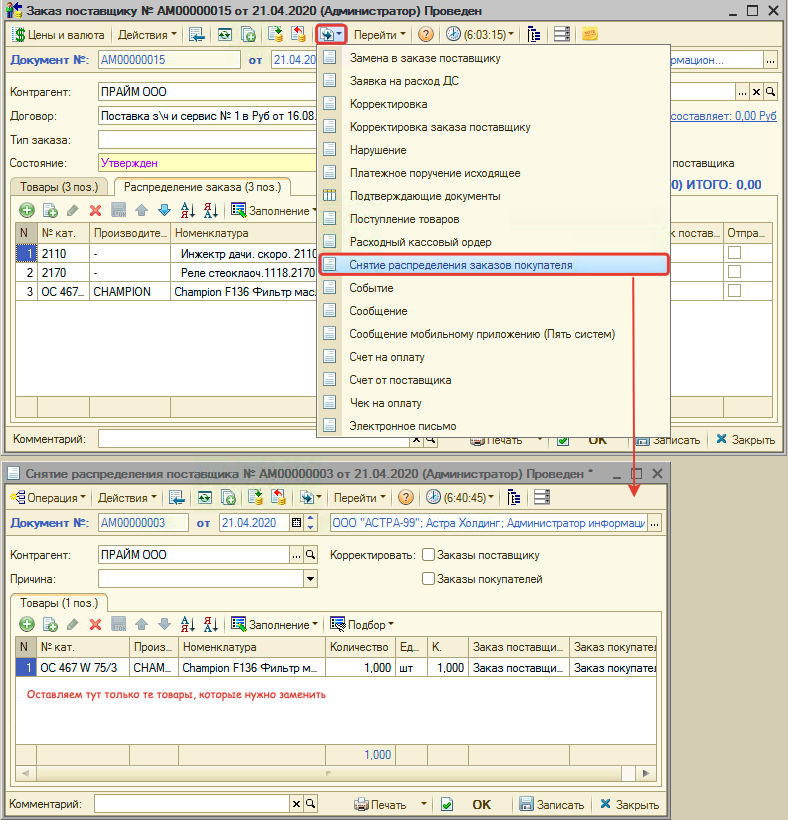The image size is (788, 820).
Task: Click the sticky note icon in top toolbar
Action: [x=590, y=35]
